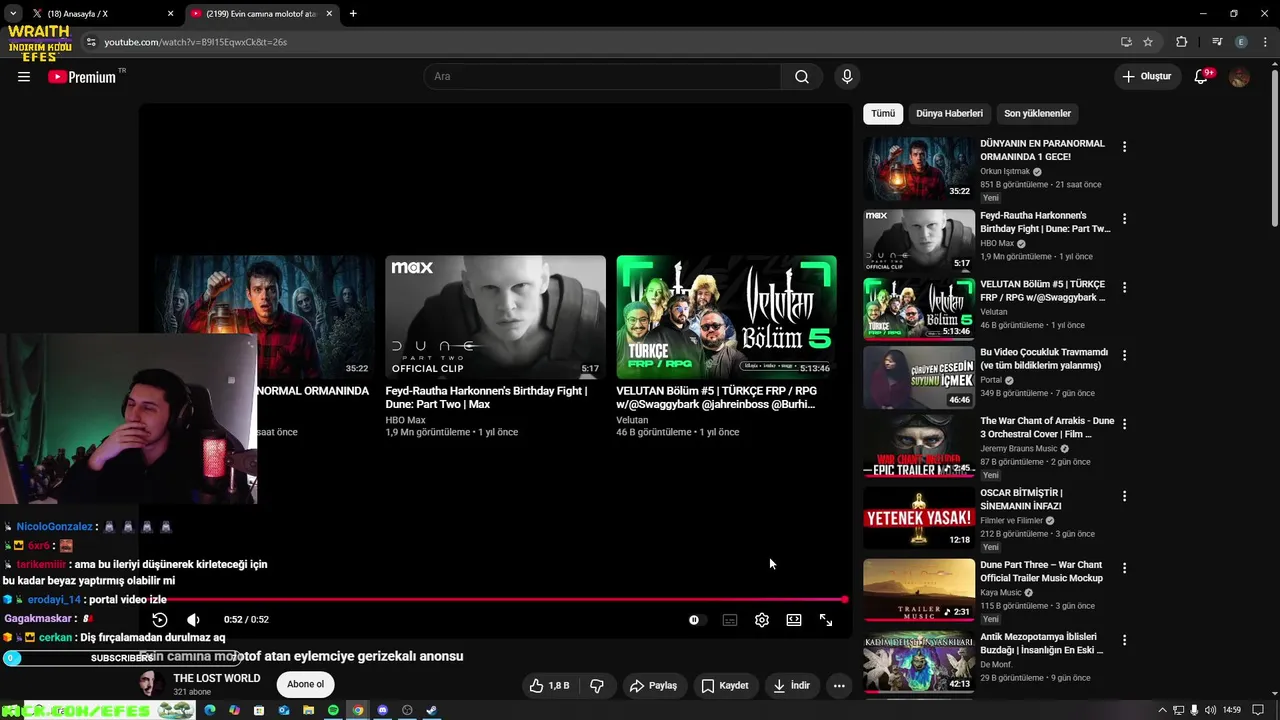Click the search magnifier button
This screenshot has height=720, width=1280.
click(x=802, y=76)
